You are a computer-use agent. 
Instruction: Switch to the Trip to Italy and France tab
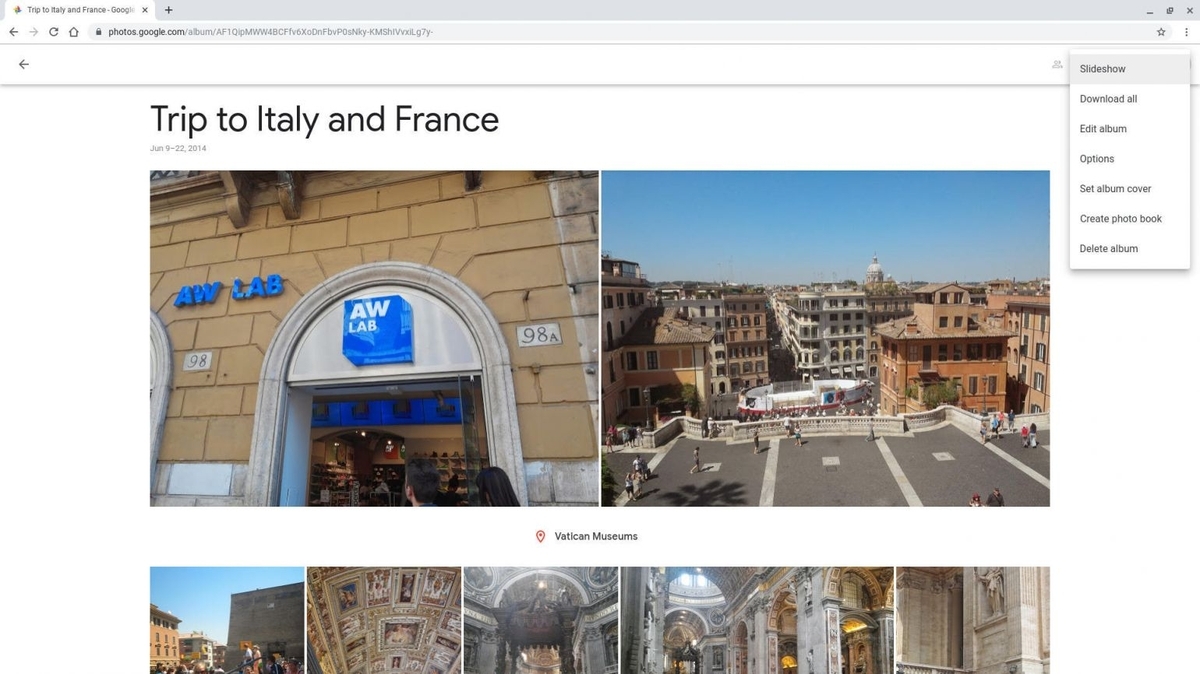(75, 10)
